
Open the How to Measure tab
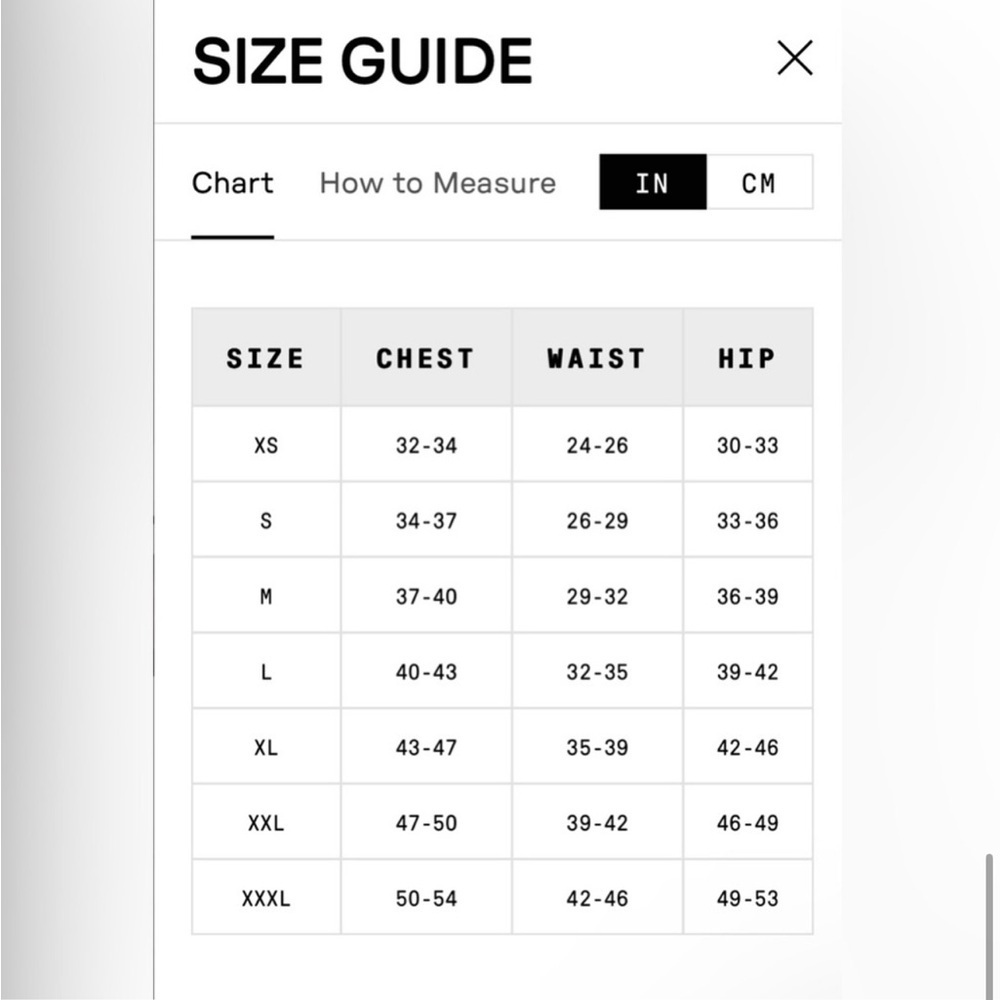438,183
